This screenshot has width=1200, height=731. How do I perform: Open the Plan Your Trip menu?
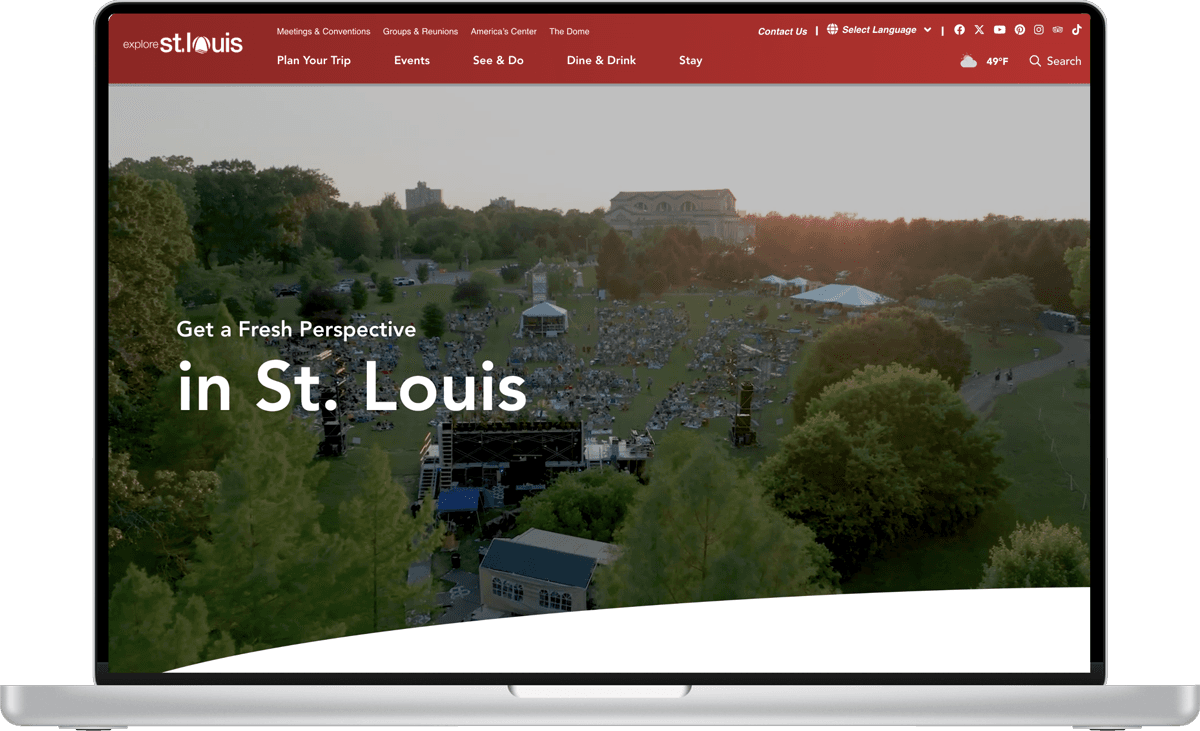[x=314, y=60]
